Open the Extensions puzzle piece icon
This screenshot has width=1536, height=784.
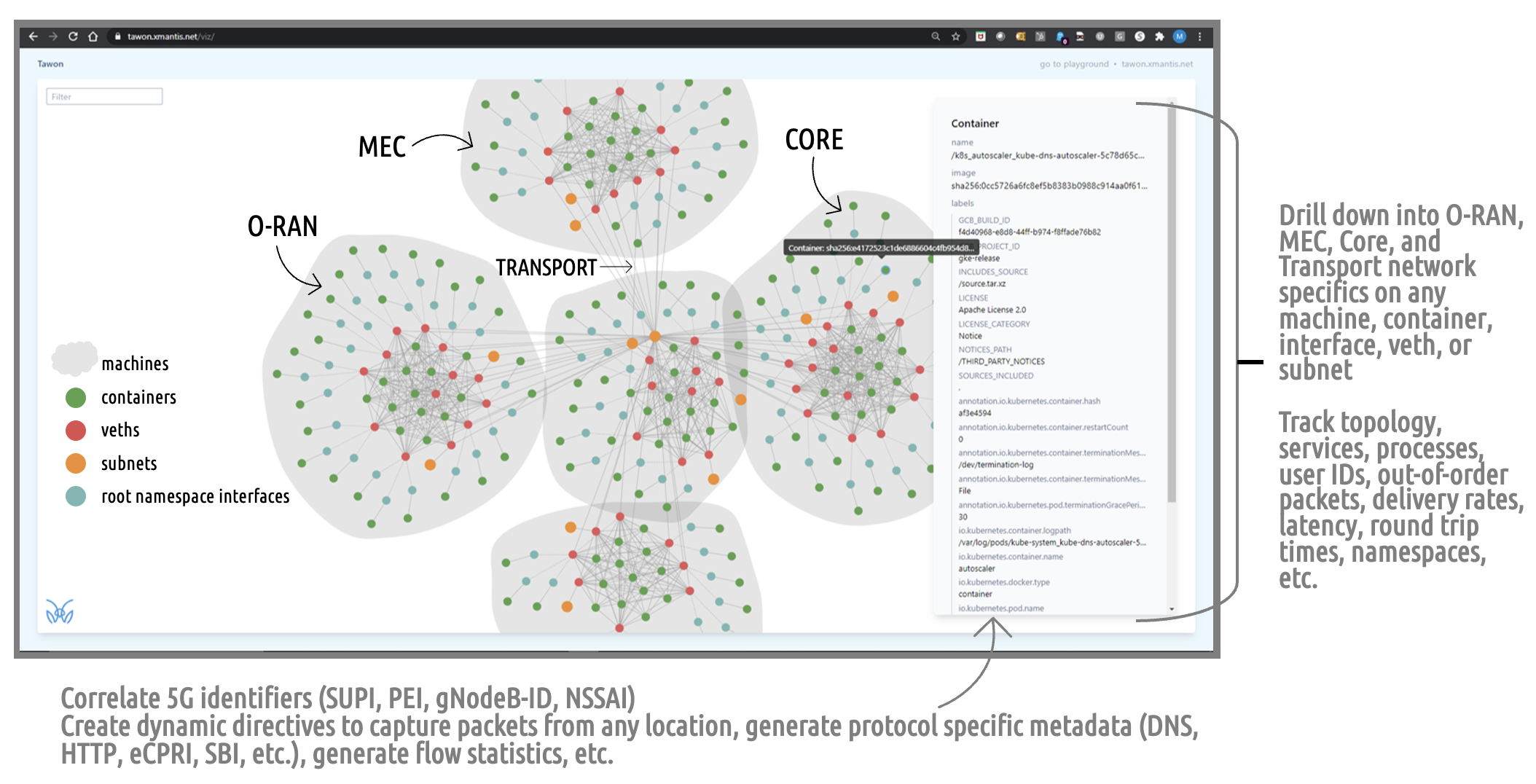(1159, 36)
